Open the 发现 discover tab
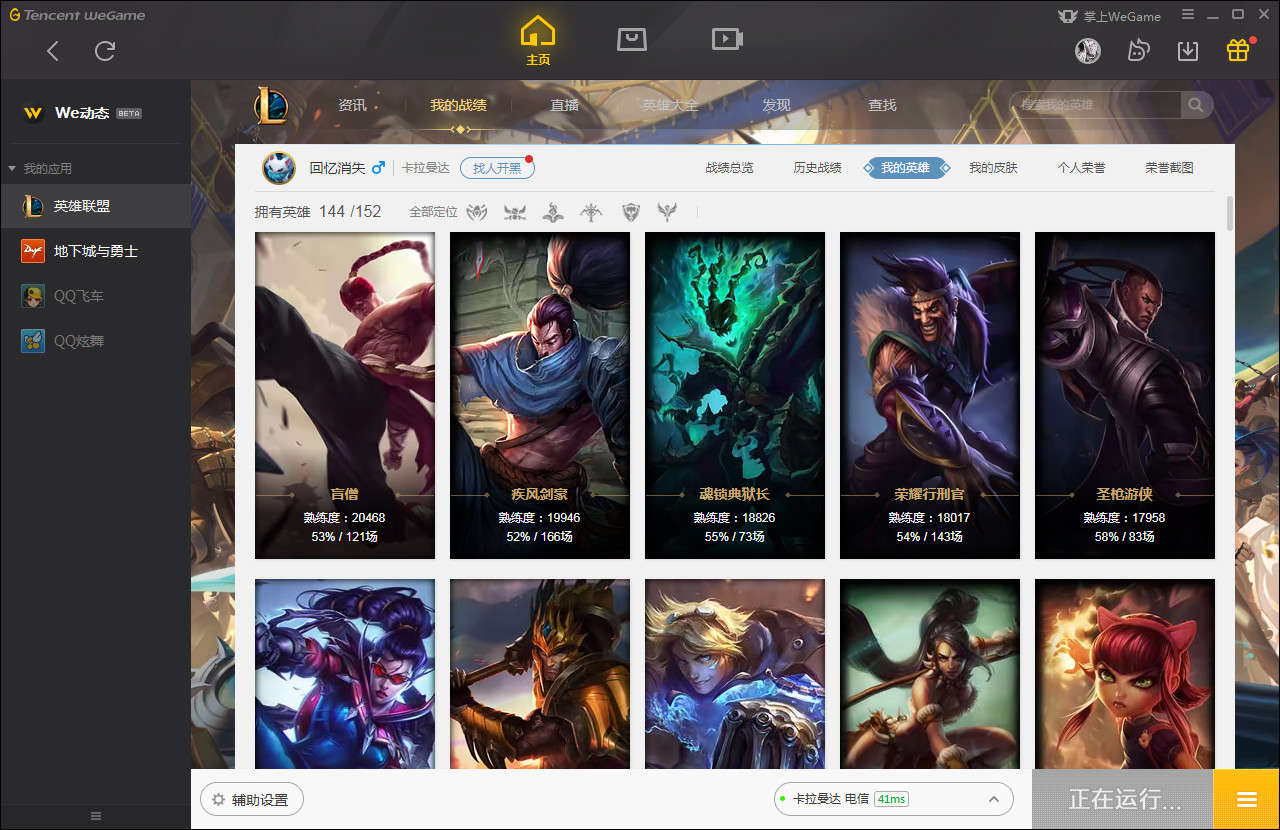 coord(776,105)
